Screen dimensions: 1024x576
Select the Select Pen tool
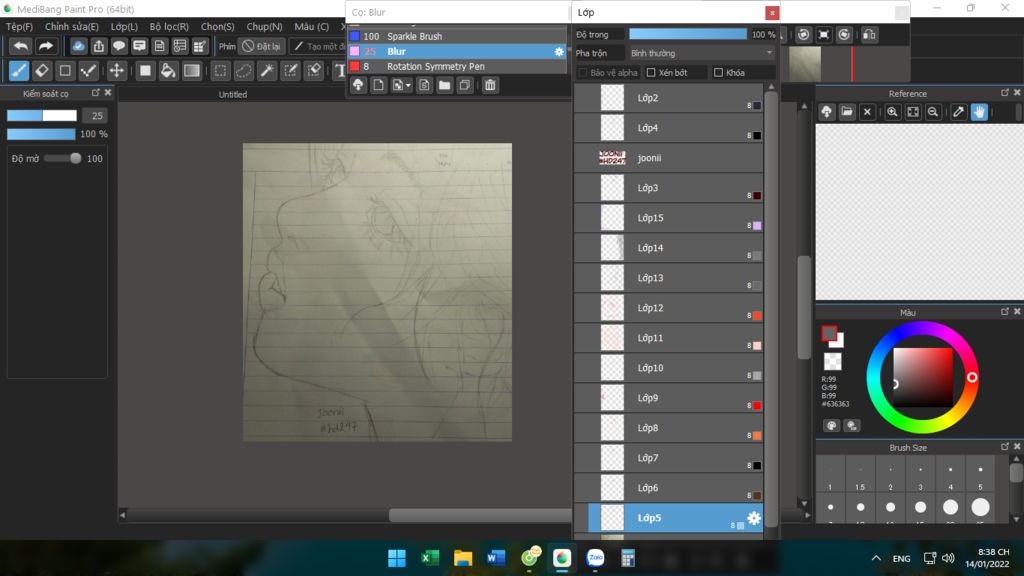[291, 70]
